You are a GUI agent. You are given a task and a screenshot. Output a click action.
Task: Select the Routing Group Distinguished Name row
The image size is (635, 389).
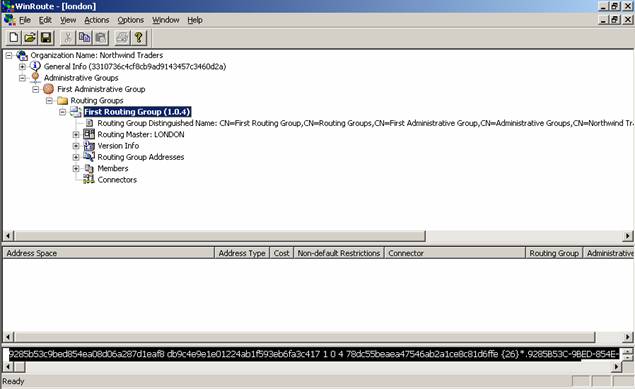tap(364, 123)
